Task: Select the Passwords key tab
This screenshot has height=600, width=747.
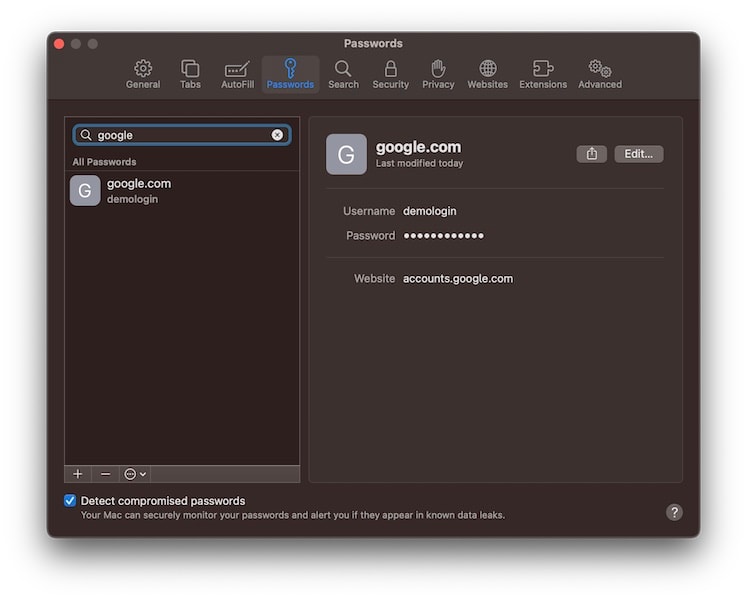Action: (290, 74)
